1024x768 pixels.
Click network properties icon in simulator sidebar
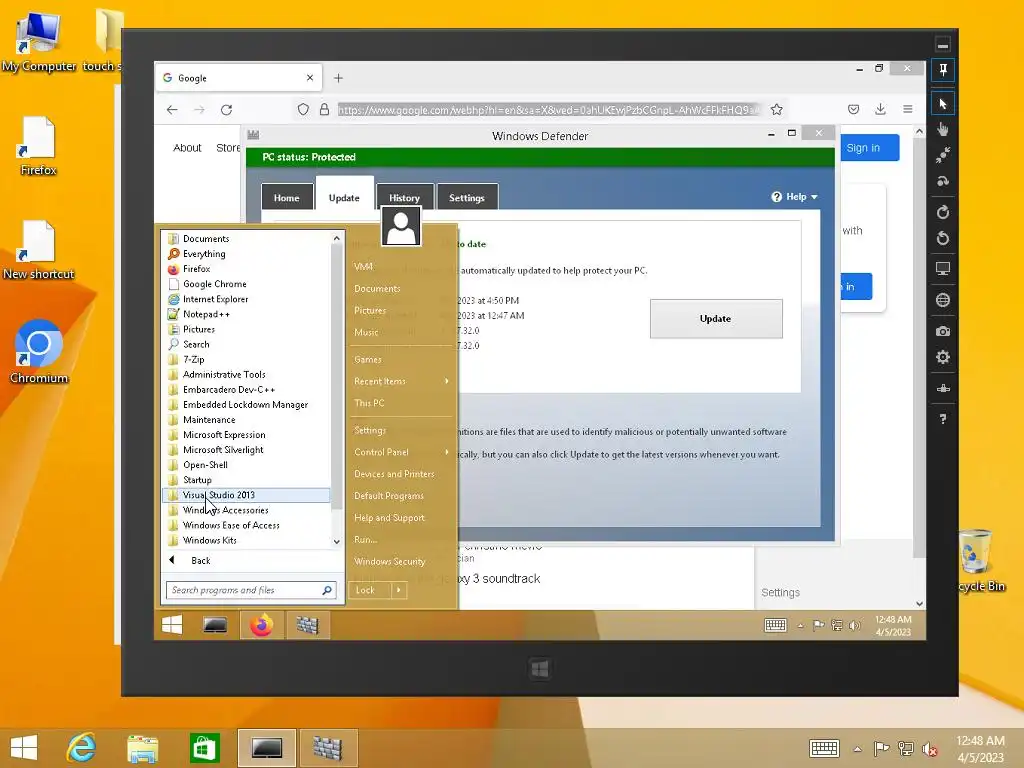pyautogui.click(x=943, y=389)
